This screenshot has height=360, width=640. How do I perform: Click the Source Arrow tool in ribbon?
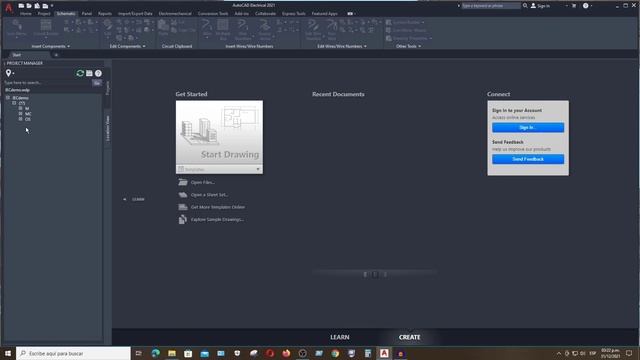tap(265, 29)
